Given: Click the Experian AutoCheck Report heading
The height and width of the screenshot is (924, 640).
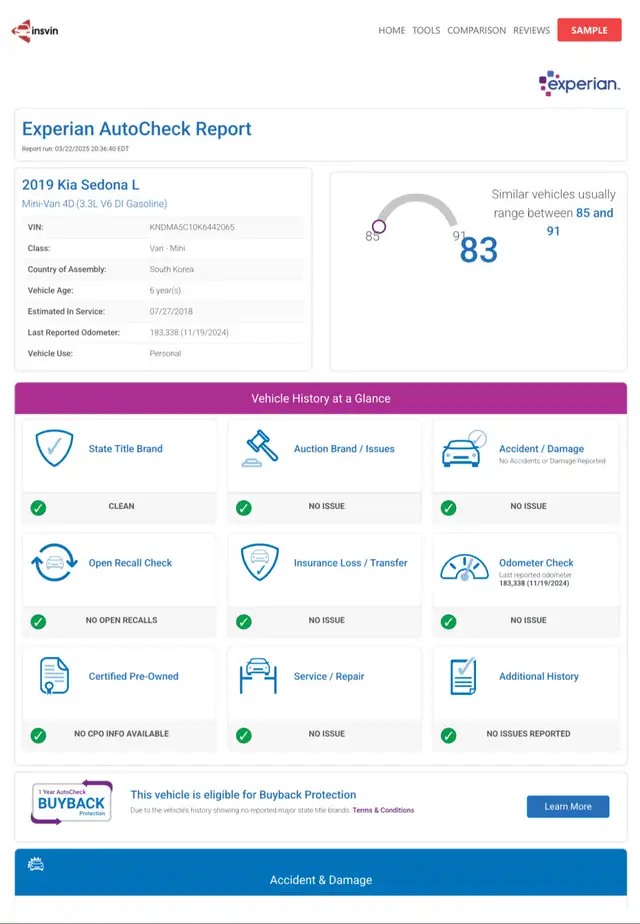Looking at the screenshot, I should 137,128.
